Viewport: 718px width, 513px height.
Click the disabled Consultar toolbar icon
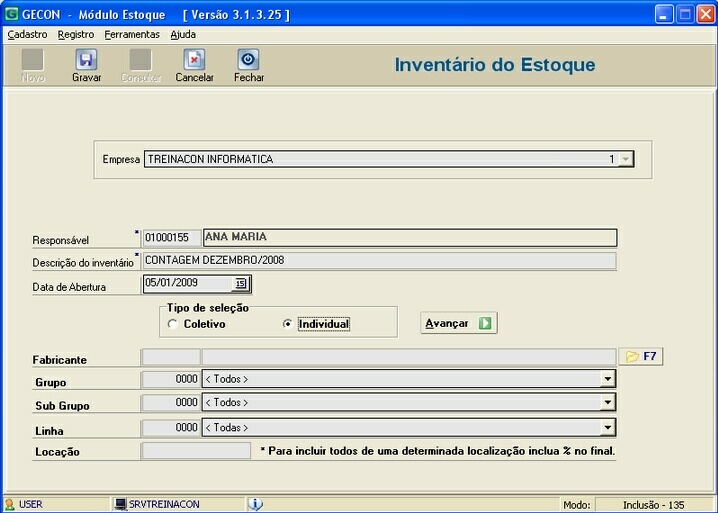[x=141, y=60]
